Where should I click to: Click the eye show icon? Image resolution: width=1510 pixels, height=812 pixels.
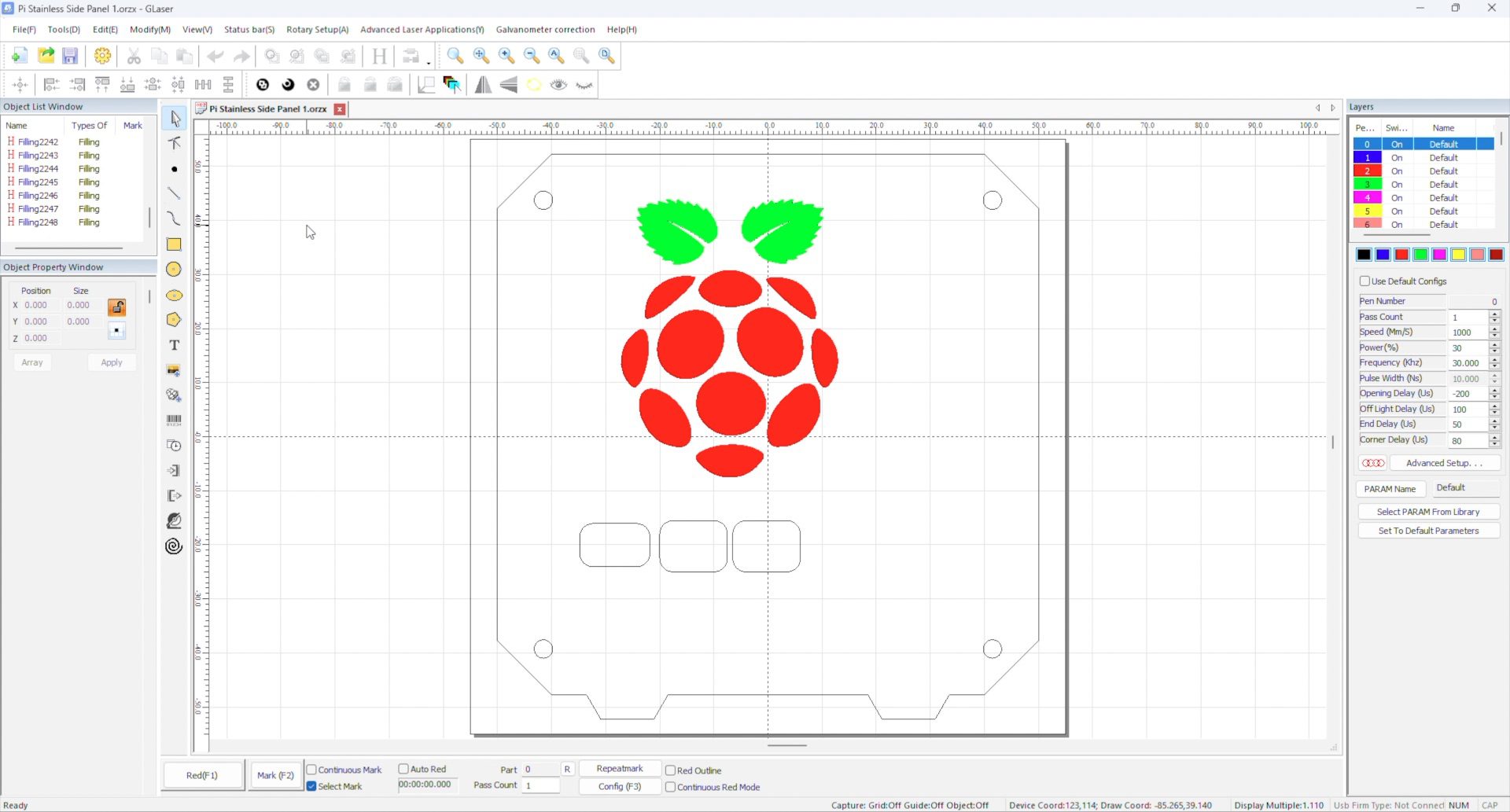[x=558, y=85]
